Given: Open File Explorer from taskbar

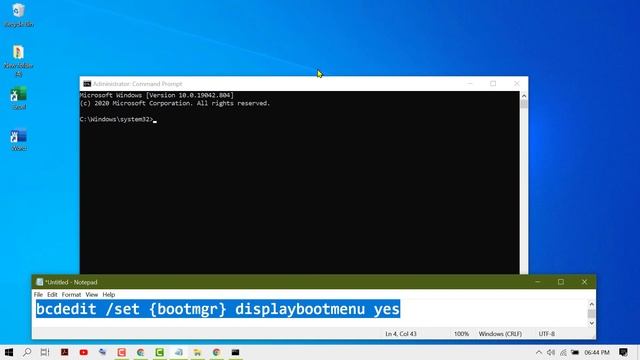Looking at the screenshot, I should (x=198, y=352).
